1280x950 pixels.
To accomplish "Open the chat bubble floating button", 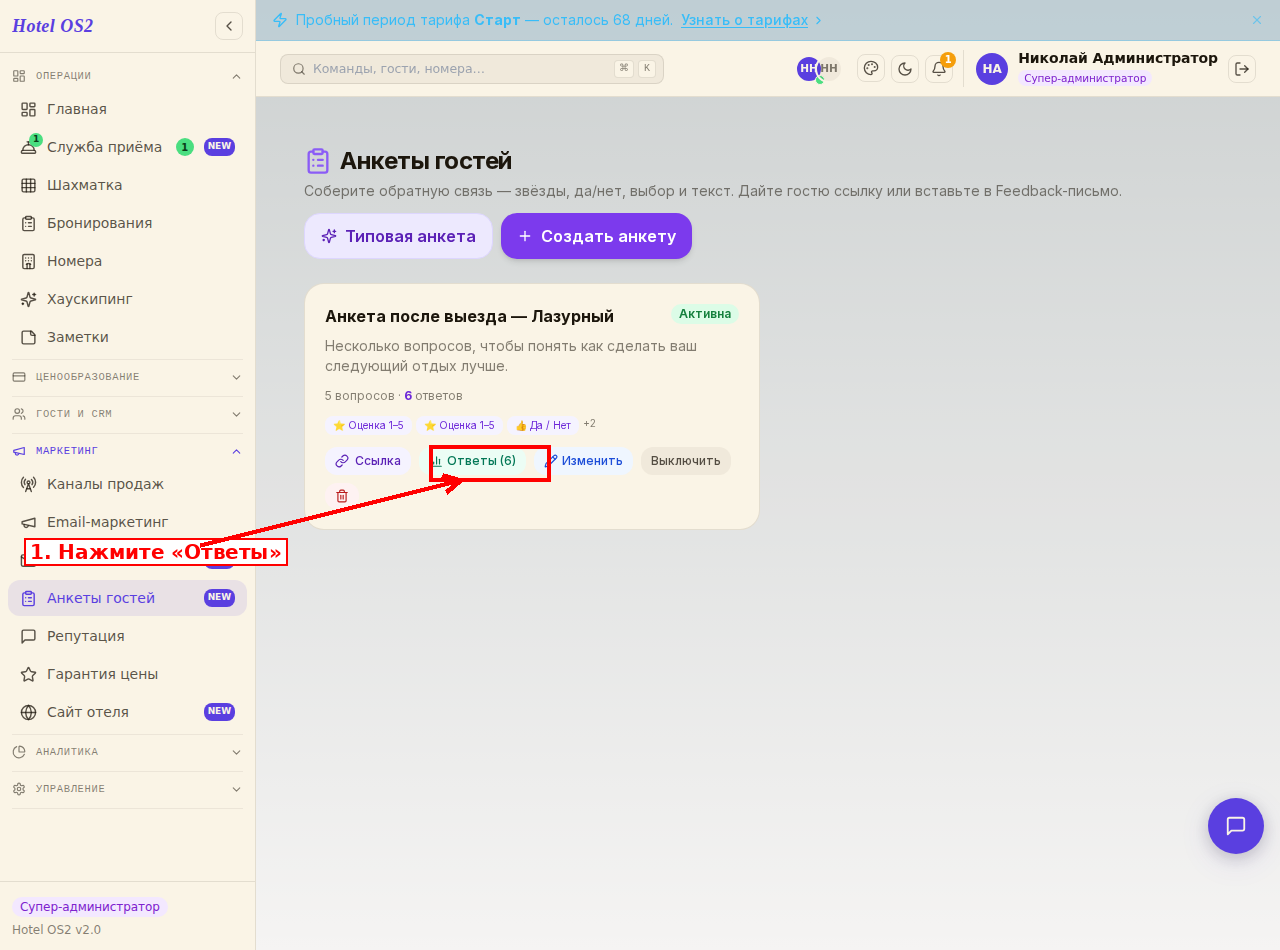I will [x=1236, y=826].
